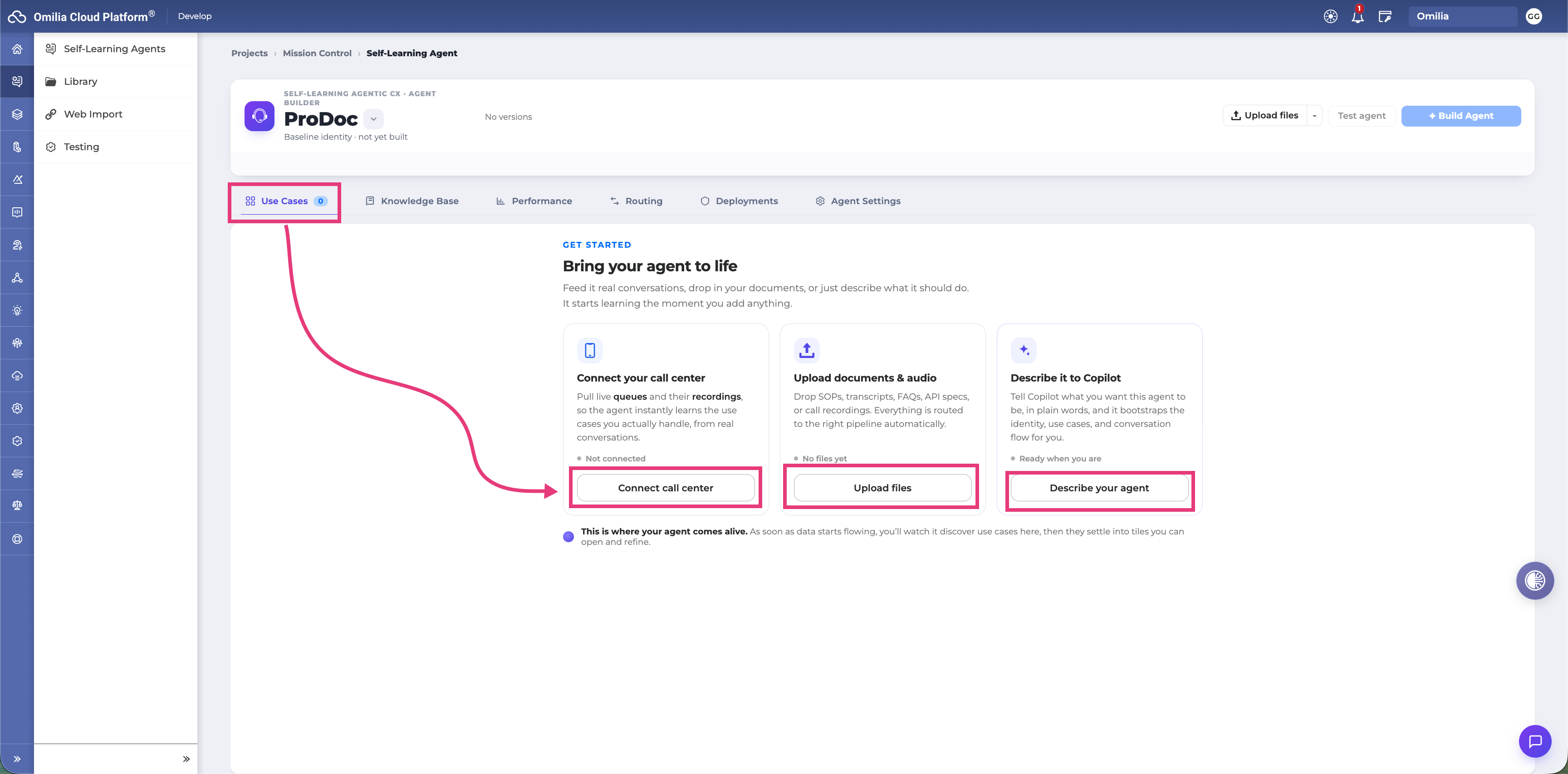Open the arrow next to header Upload files
1568x774 pixels.
coord(1315,116)
